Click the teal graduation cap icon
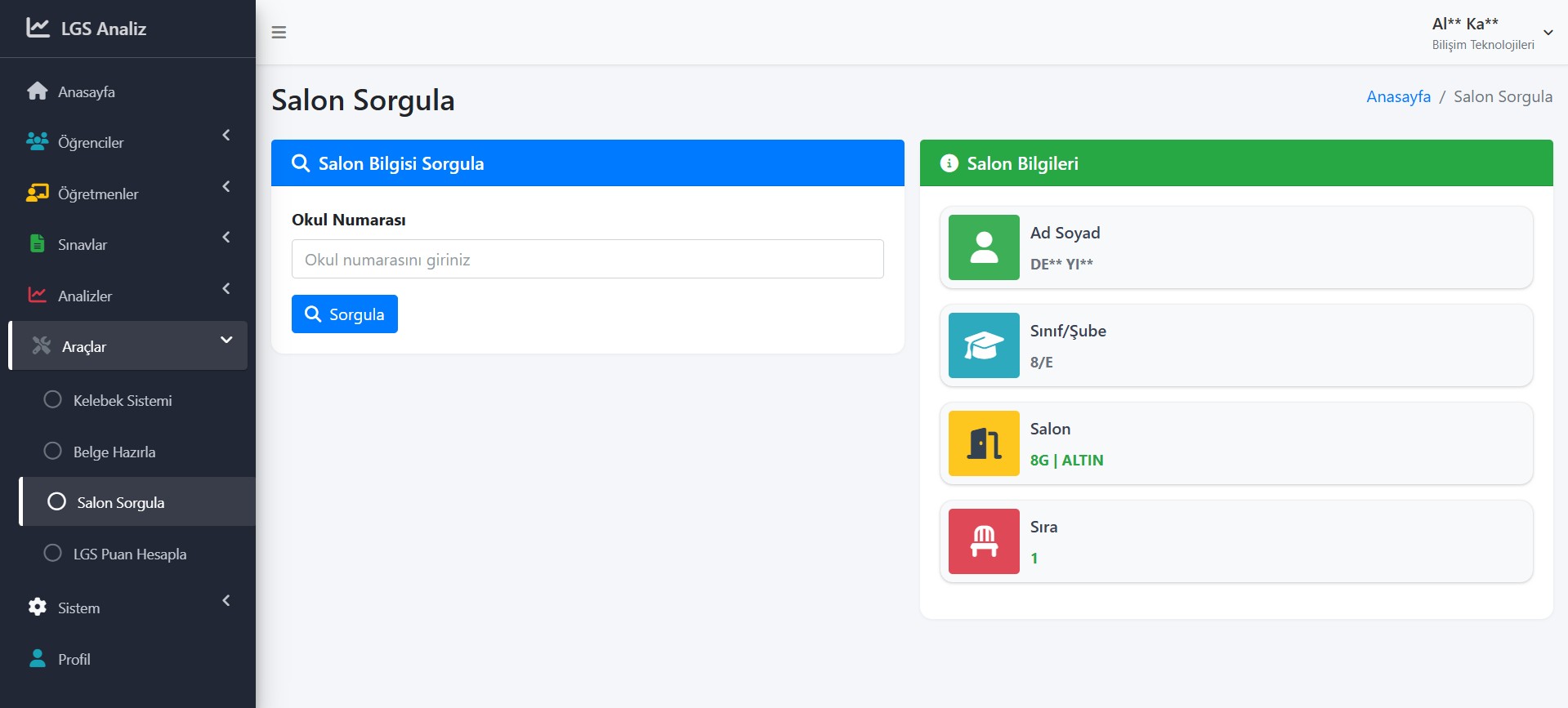 [984, 345]
